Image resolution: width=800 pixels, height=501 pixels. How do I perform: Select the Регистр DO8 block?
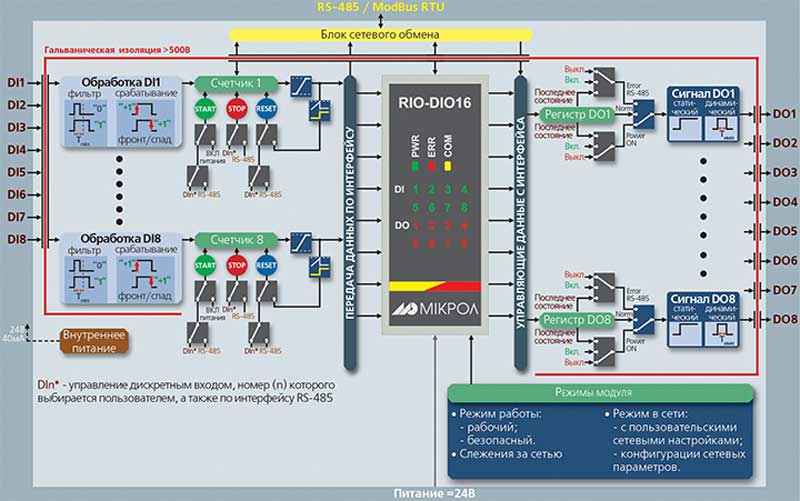(x=577, y=320)
